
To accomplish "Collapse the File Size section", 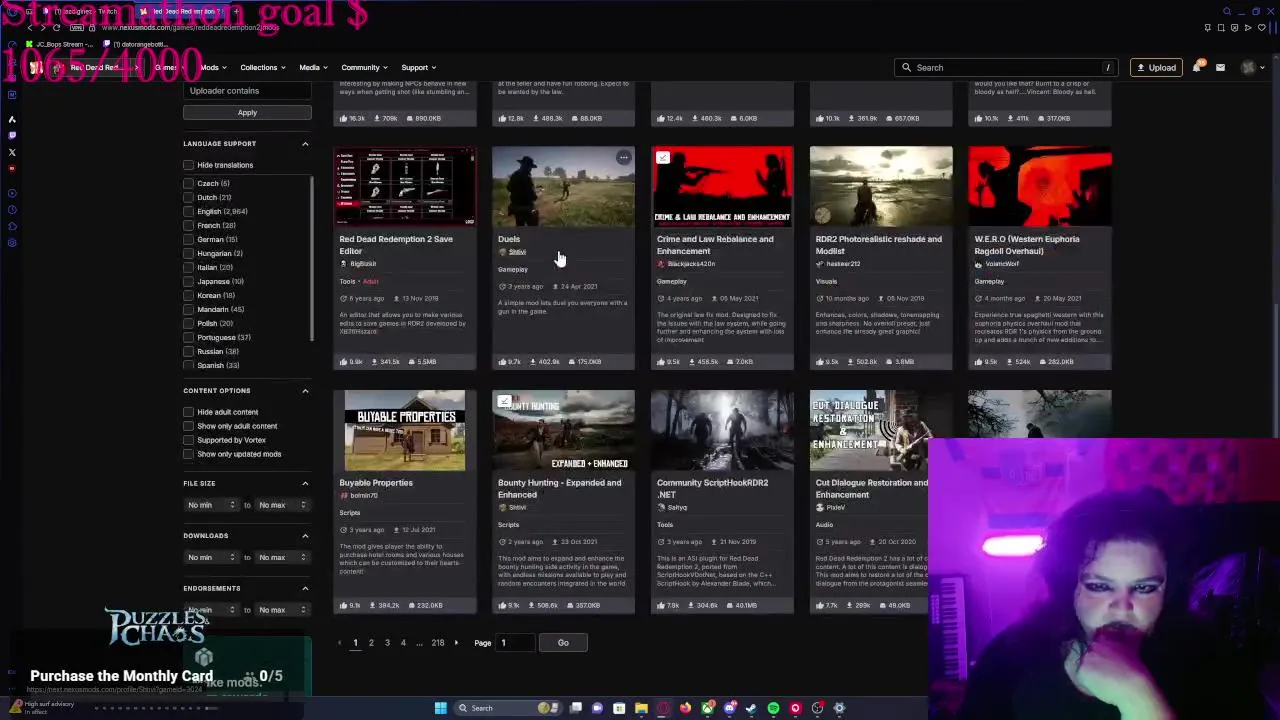I will pos(305,483).
